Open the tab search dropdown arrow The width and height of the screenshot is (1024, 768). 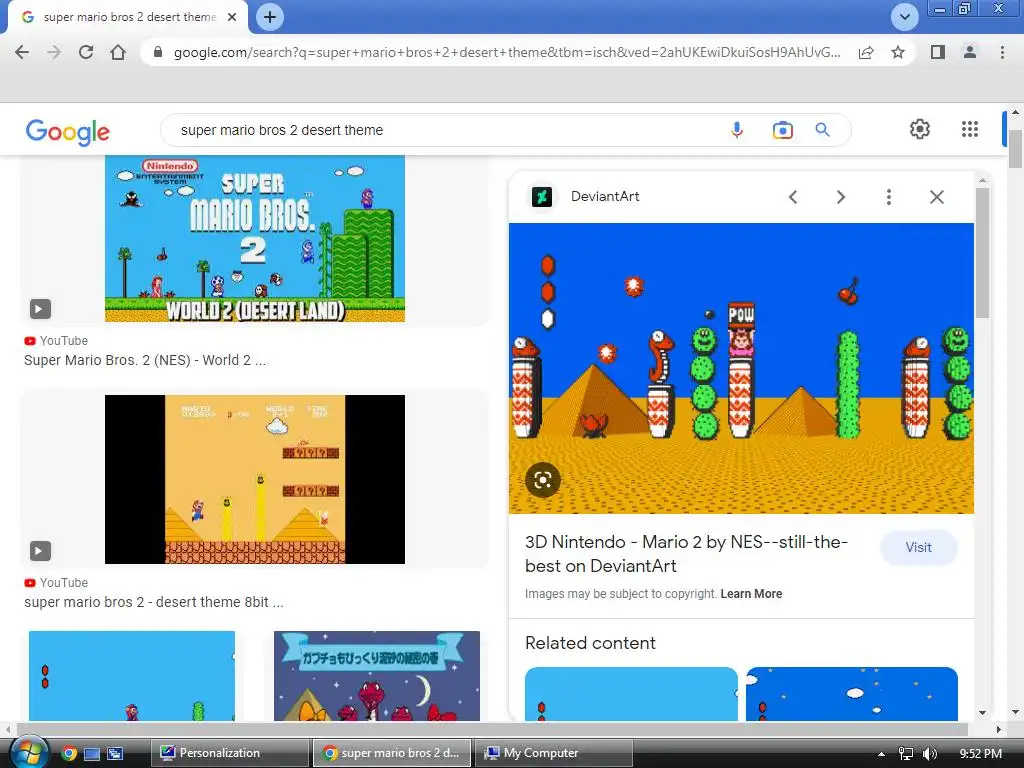(x=904, y=17)
